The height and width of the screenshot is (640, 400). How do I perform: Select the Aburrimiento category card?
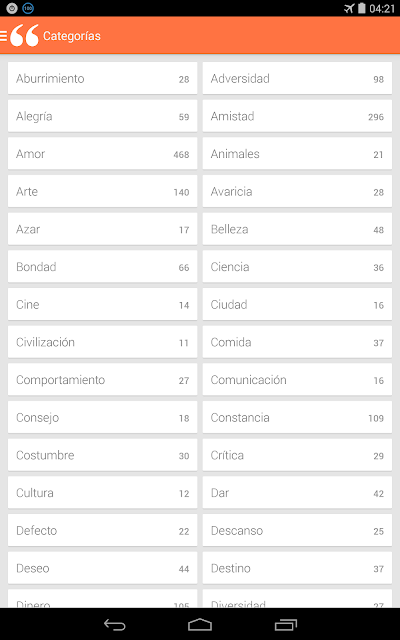click(x=102, y=78)
